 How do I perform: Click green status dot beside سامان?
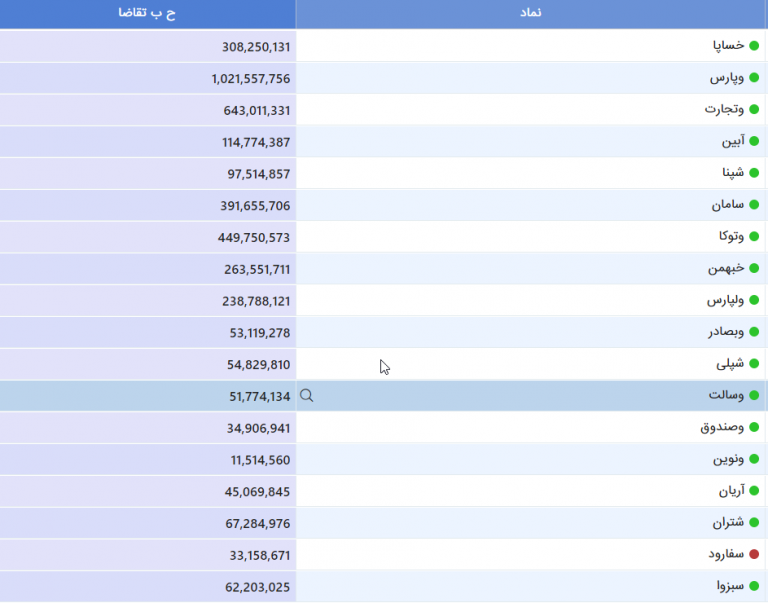point(754,205)
